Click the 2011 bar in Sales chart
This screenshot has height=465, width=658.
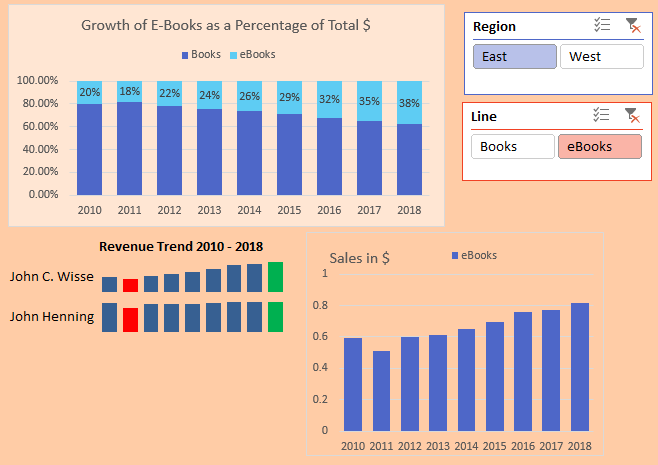[x=381, y=390]
